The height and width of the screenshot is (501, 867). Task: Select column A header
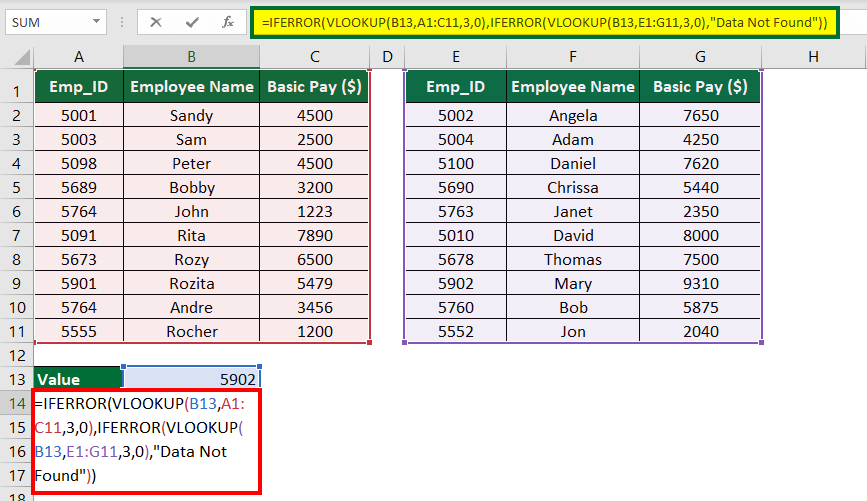coord(79,56)
